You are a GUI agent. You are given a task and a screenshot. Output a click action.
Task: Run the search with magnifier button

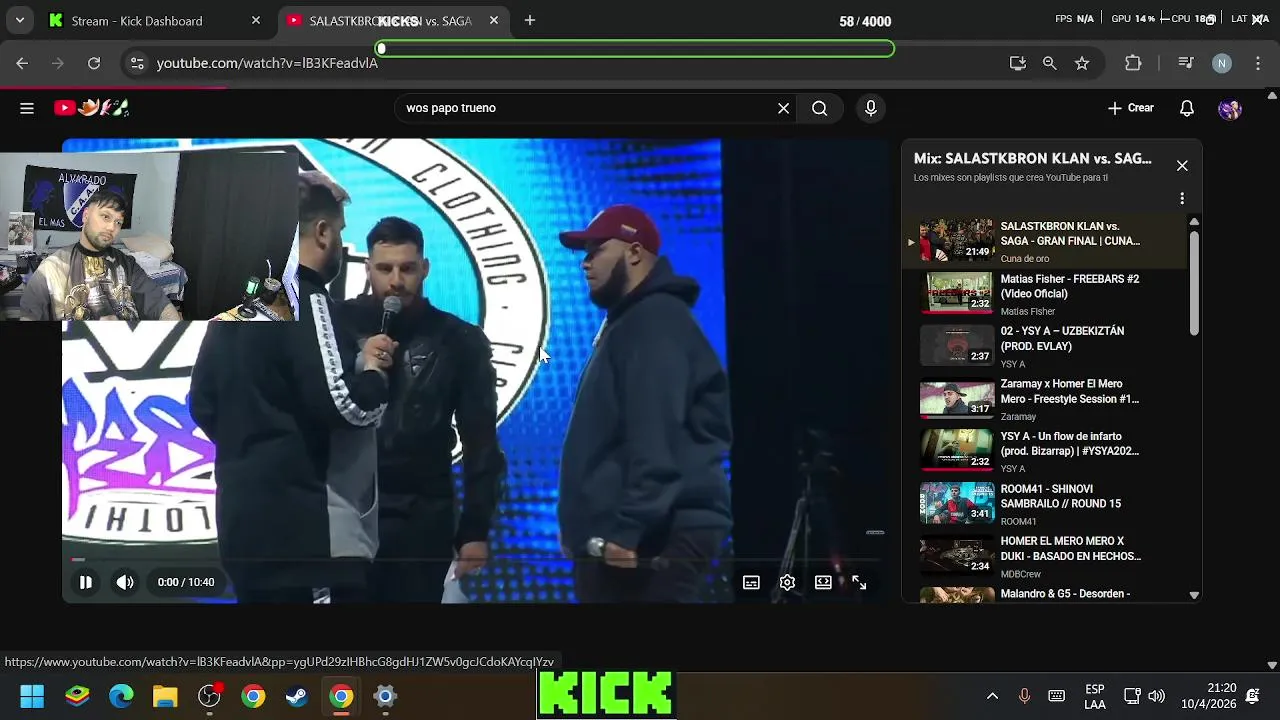(819, 108)
